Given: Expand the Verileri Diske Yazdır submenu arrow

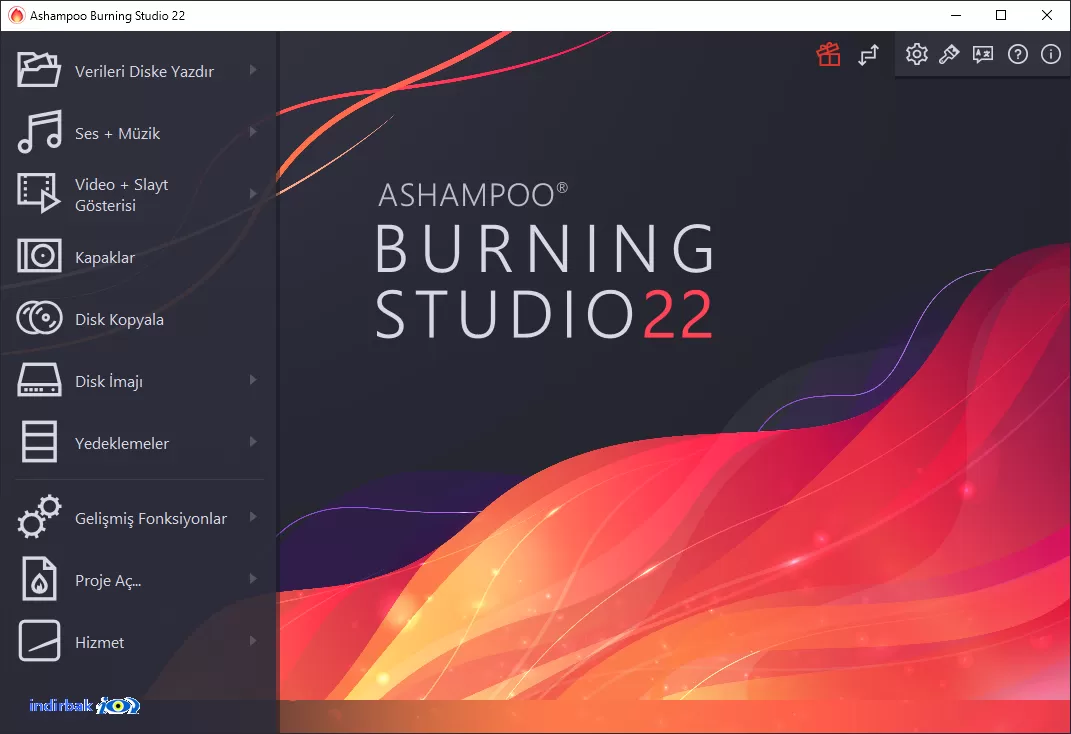Looking at the screenshot, I should coord(253,70).
